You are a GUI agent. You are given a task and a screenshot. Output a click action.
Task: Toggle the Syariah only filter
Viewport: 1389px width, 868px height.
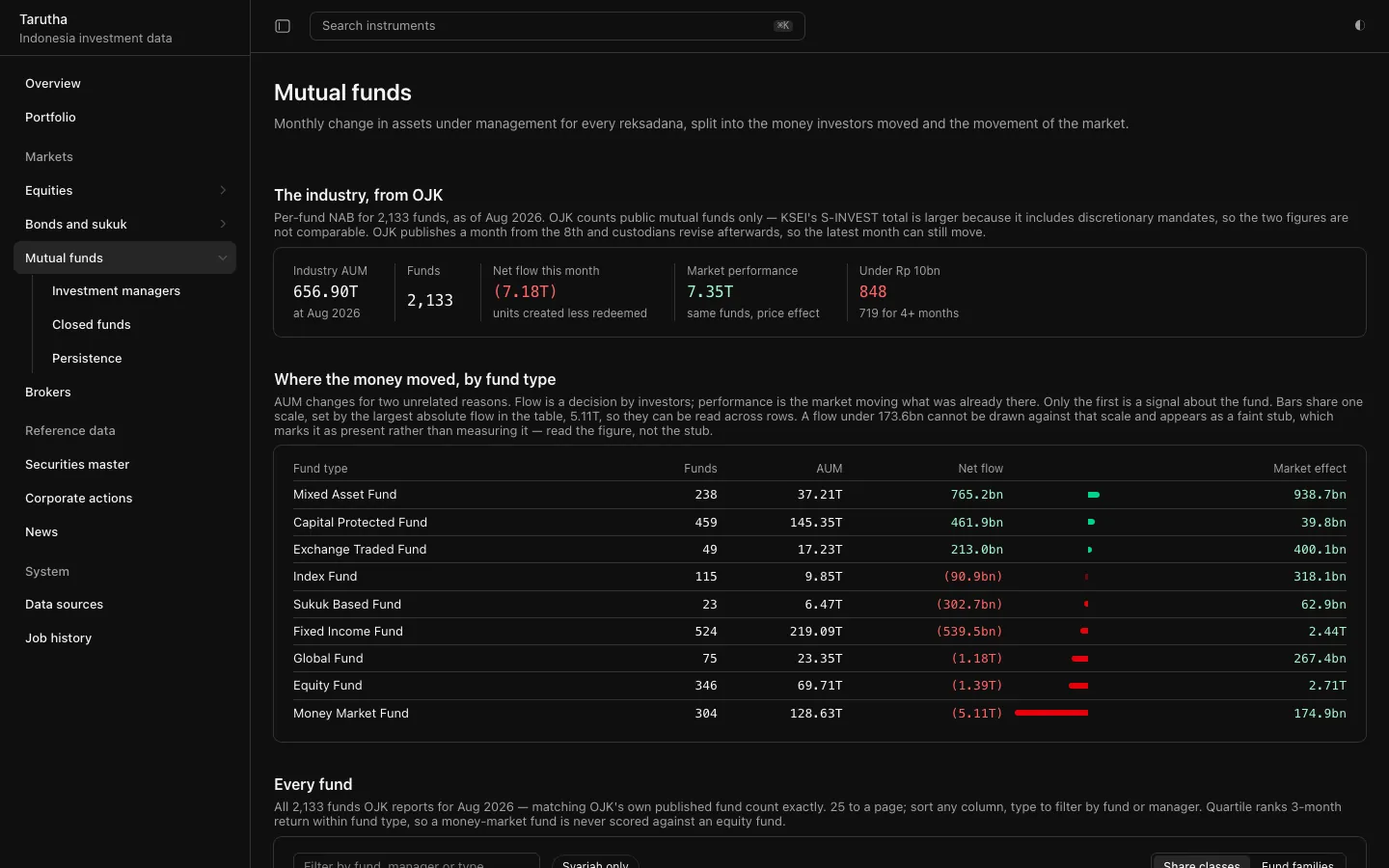tap(595, 863)
